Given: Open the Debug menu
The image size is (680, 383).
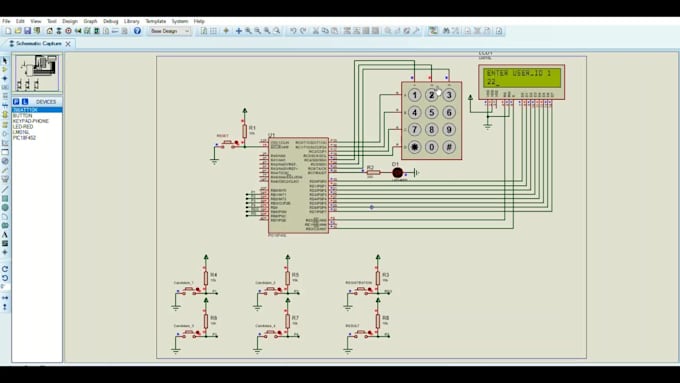Looking at the screenshot, I should pyautogui.click(x=111, y=21).
